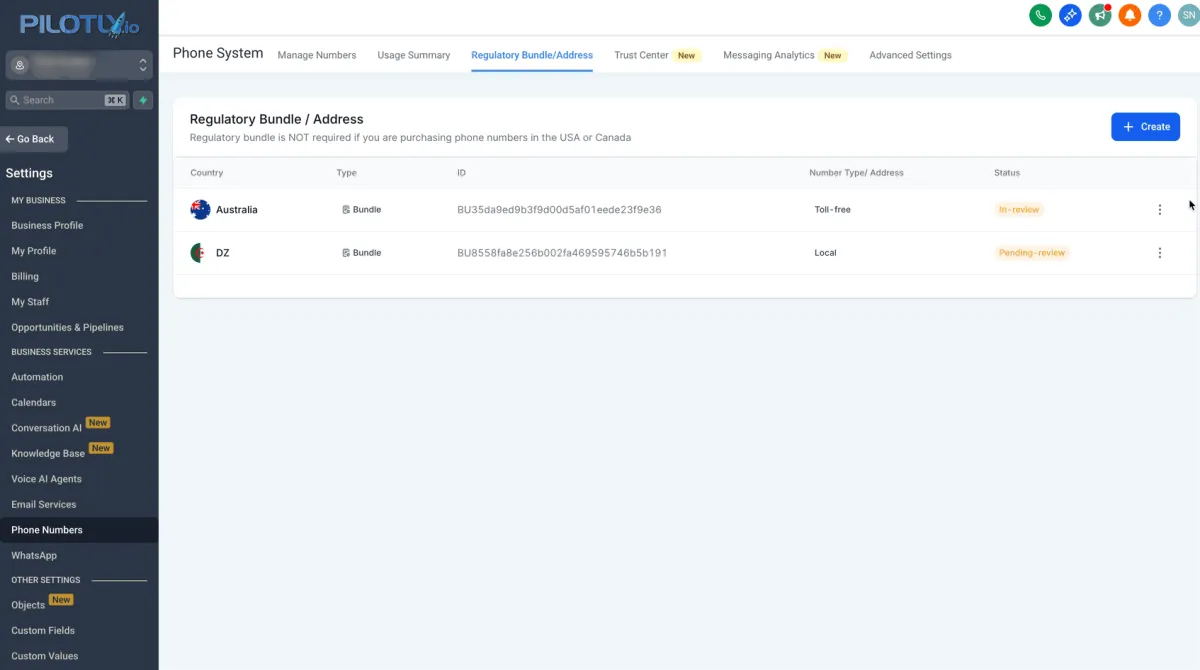Open the blue sparkle AI assistant icon
Image resolution: width=1200 pixels, height=670 pixels.
point(1070,15)
